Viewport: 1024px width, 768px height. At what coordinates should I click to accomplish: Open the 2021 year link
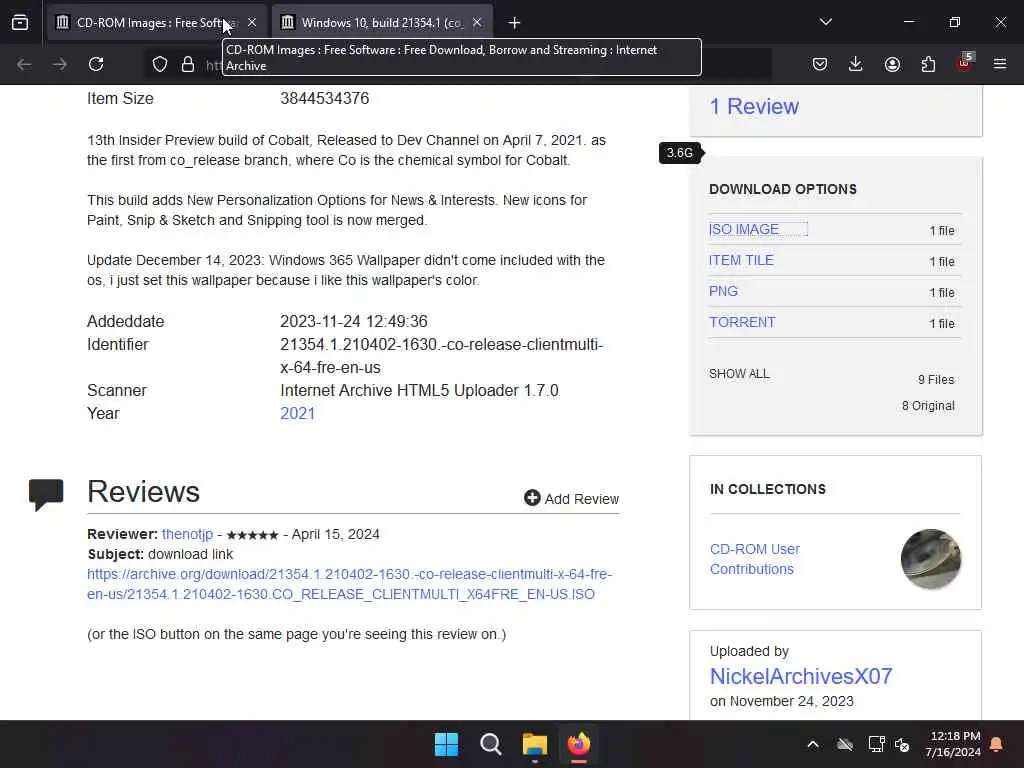[298, 413]
